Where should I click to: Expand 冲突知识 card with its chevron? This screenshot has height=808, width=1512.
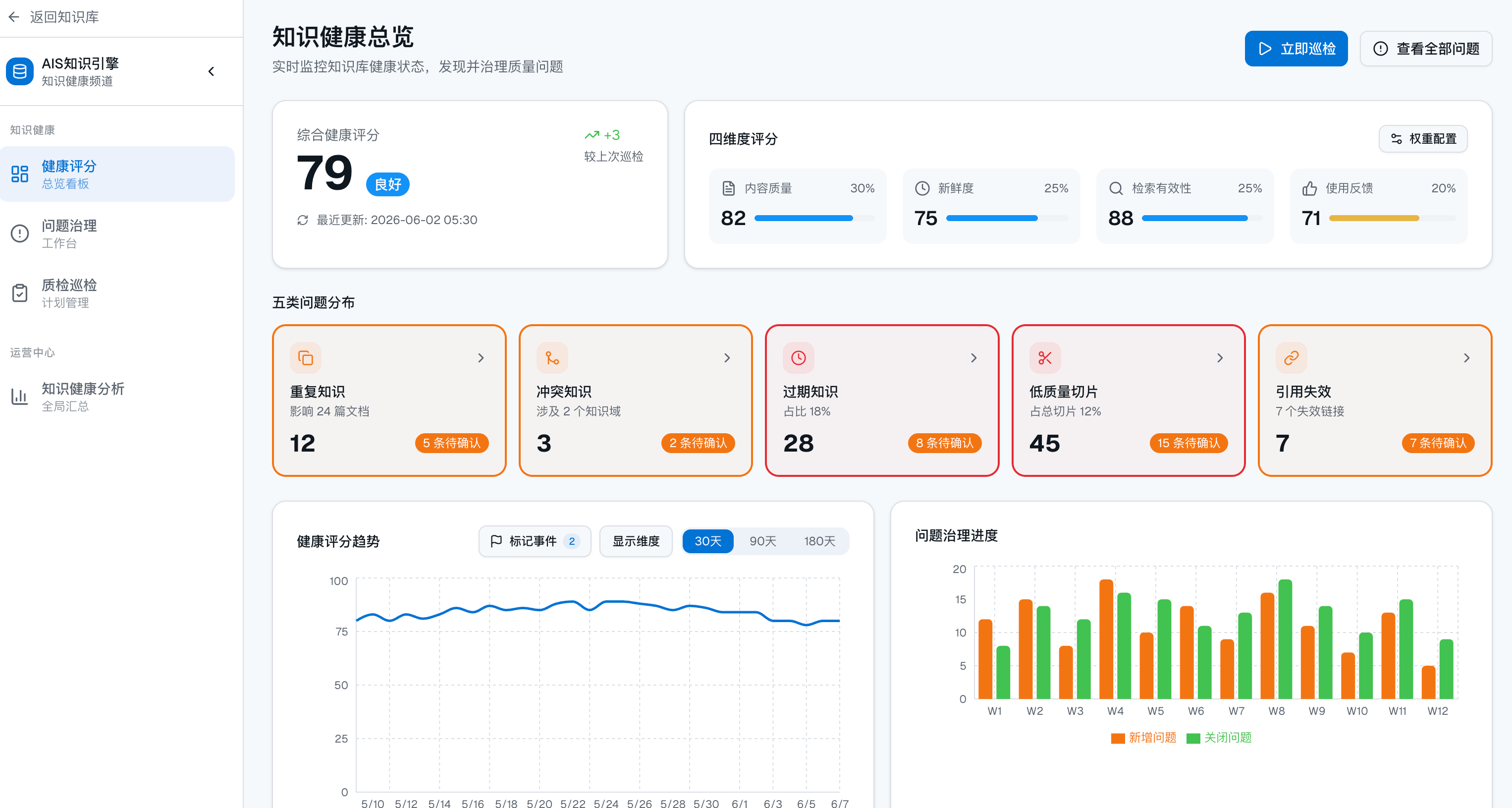(727, 358)
